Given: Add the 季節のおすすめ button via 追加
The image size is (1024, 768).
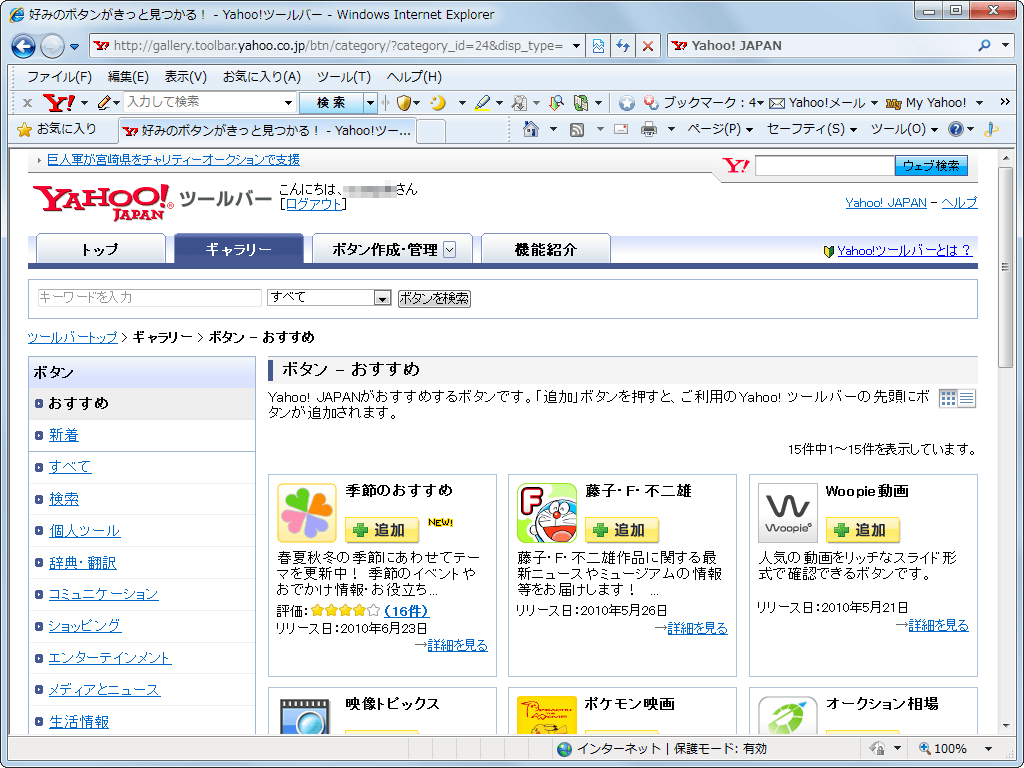Looking at the screenshot, I should click(x=382, y=530).
